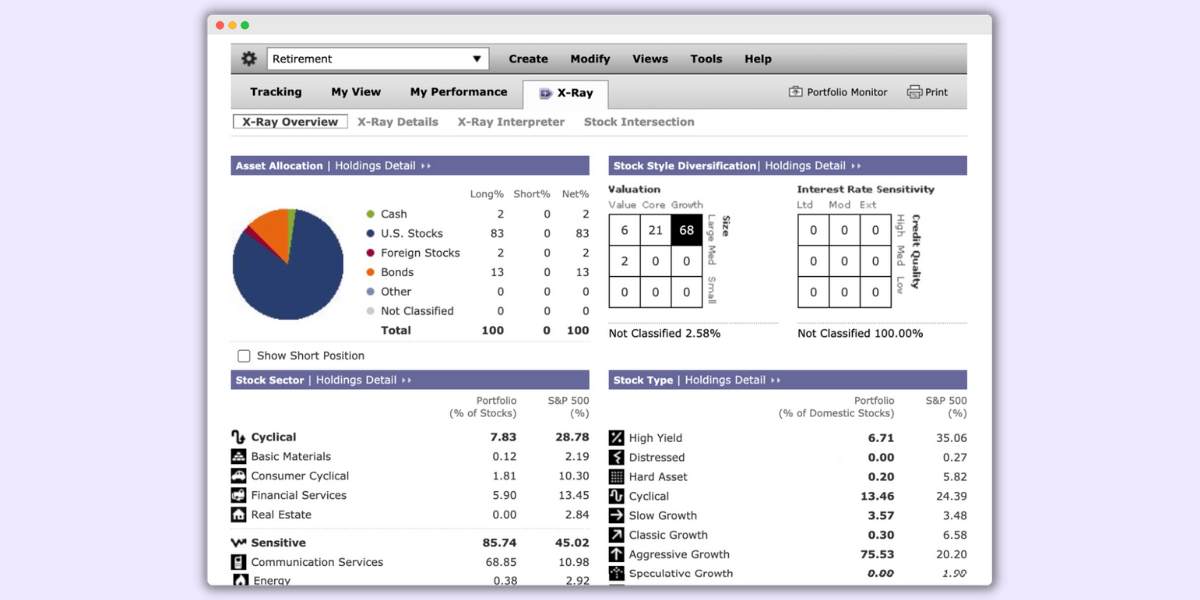Open the Modify menu
1200x600 pixels.
tap(590, 59)
